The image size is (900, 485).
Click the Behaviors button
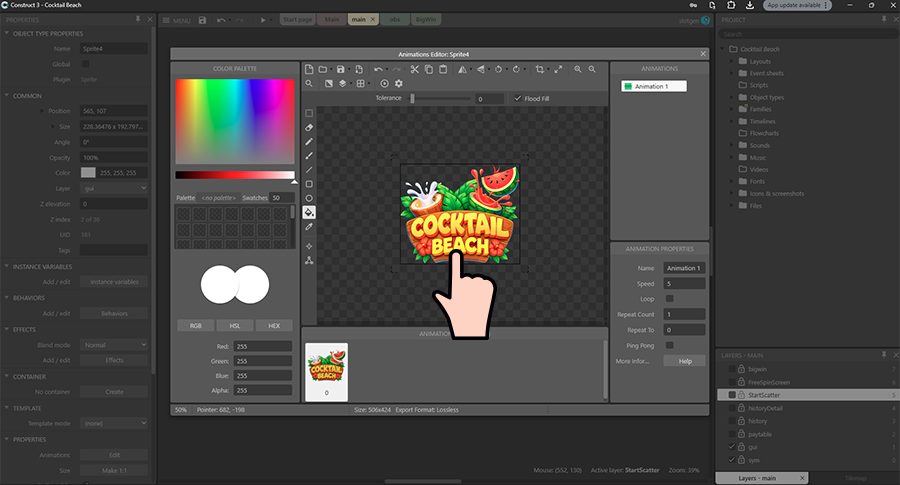114,313
